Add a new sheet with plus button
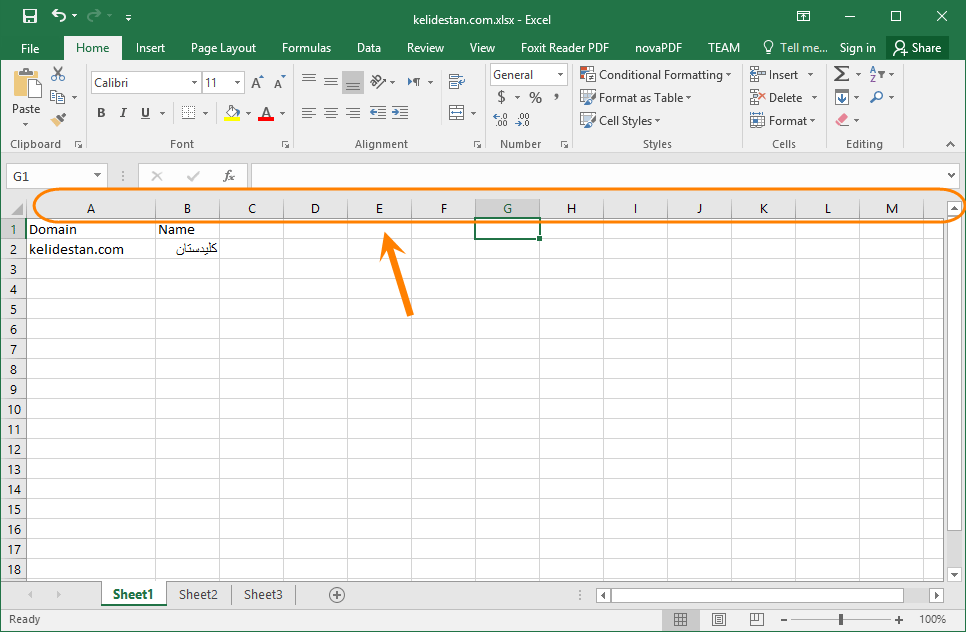 click(x=336, y=595)
